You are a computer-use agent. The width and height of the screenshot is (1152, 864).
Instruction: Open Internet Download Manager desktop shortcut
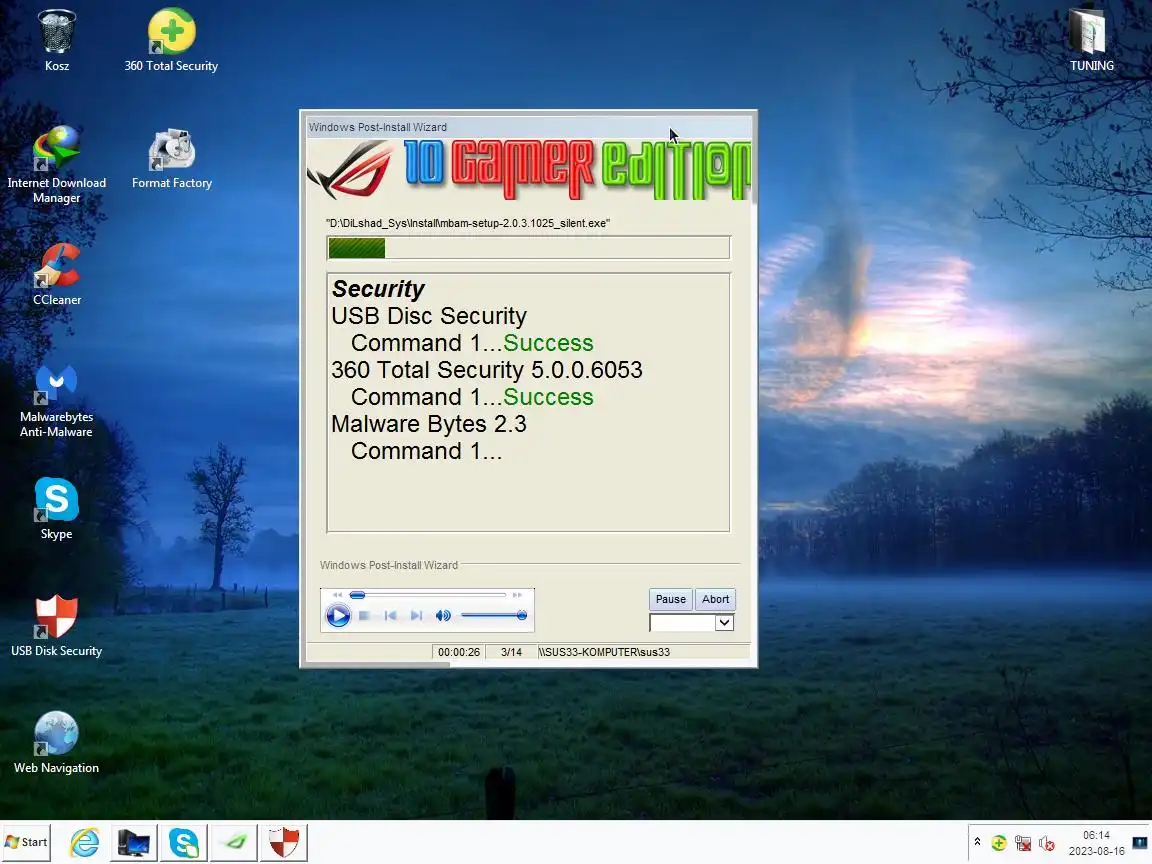57,165
